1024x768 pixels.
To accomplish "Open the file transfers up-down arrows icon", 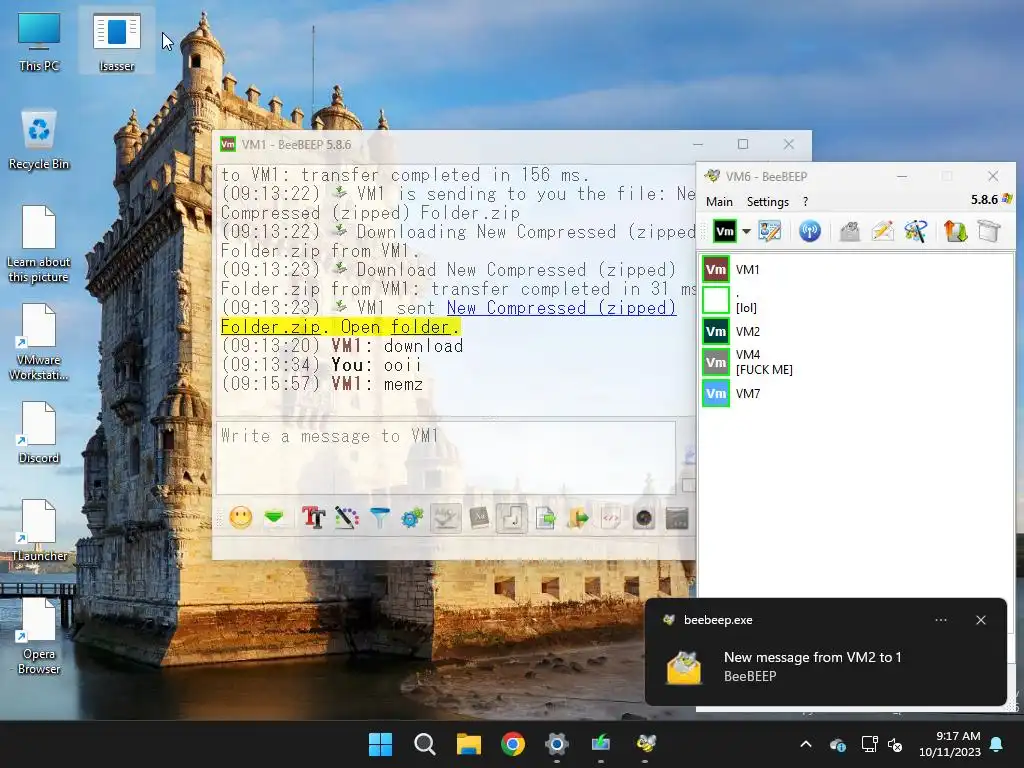I will (955, 231).
